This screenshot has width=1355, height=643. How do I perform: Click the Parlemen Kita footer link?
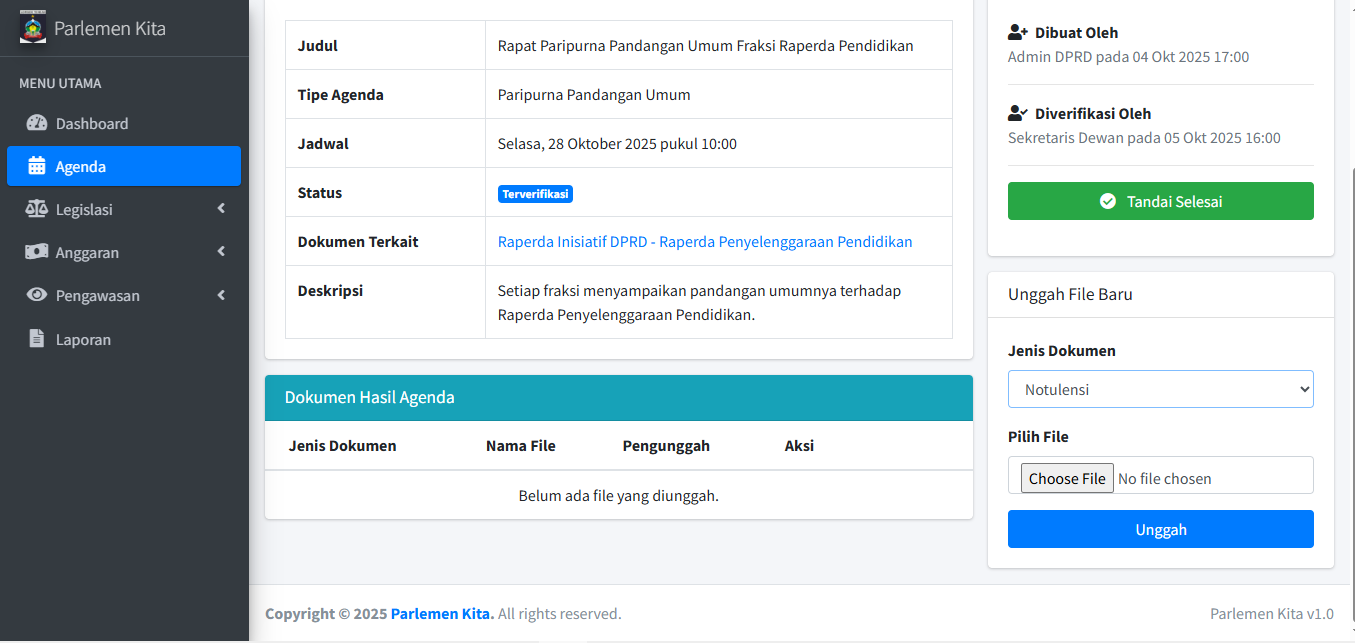(442, 614)
